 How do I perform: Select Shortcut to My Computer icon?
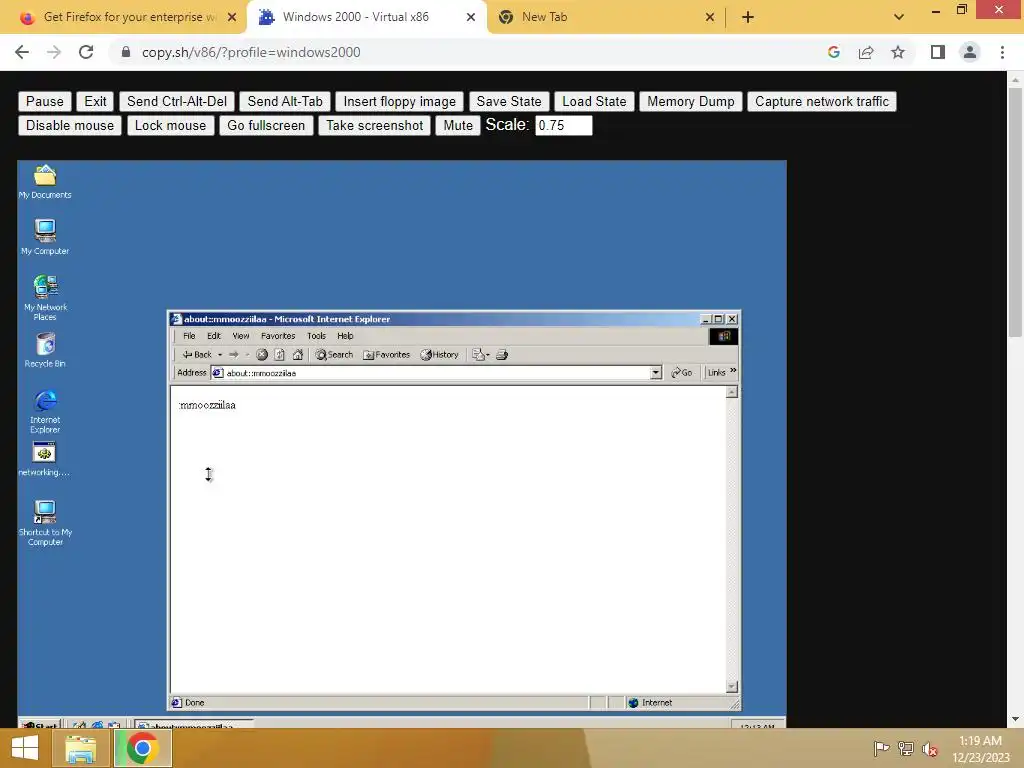pos(45,522)
